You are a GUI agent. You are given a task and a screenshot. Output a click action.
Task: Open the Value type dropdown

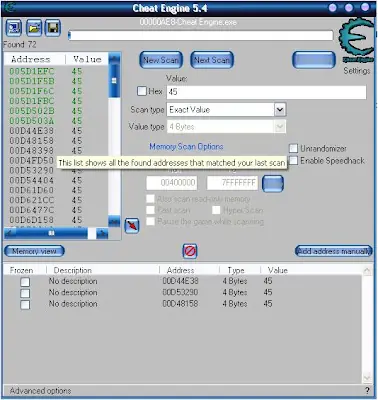point(280,127)
